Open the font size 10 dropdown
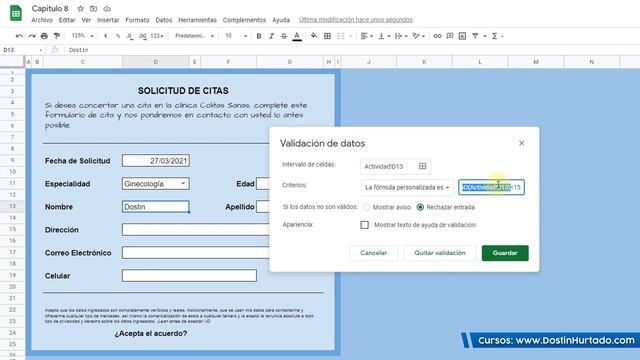The height and width of the screenshot is (360, 640). coord(236,36)
